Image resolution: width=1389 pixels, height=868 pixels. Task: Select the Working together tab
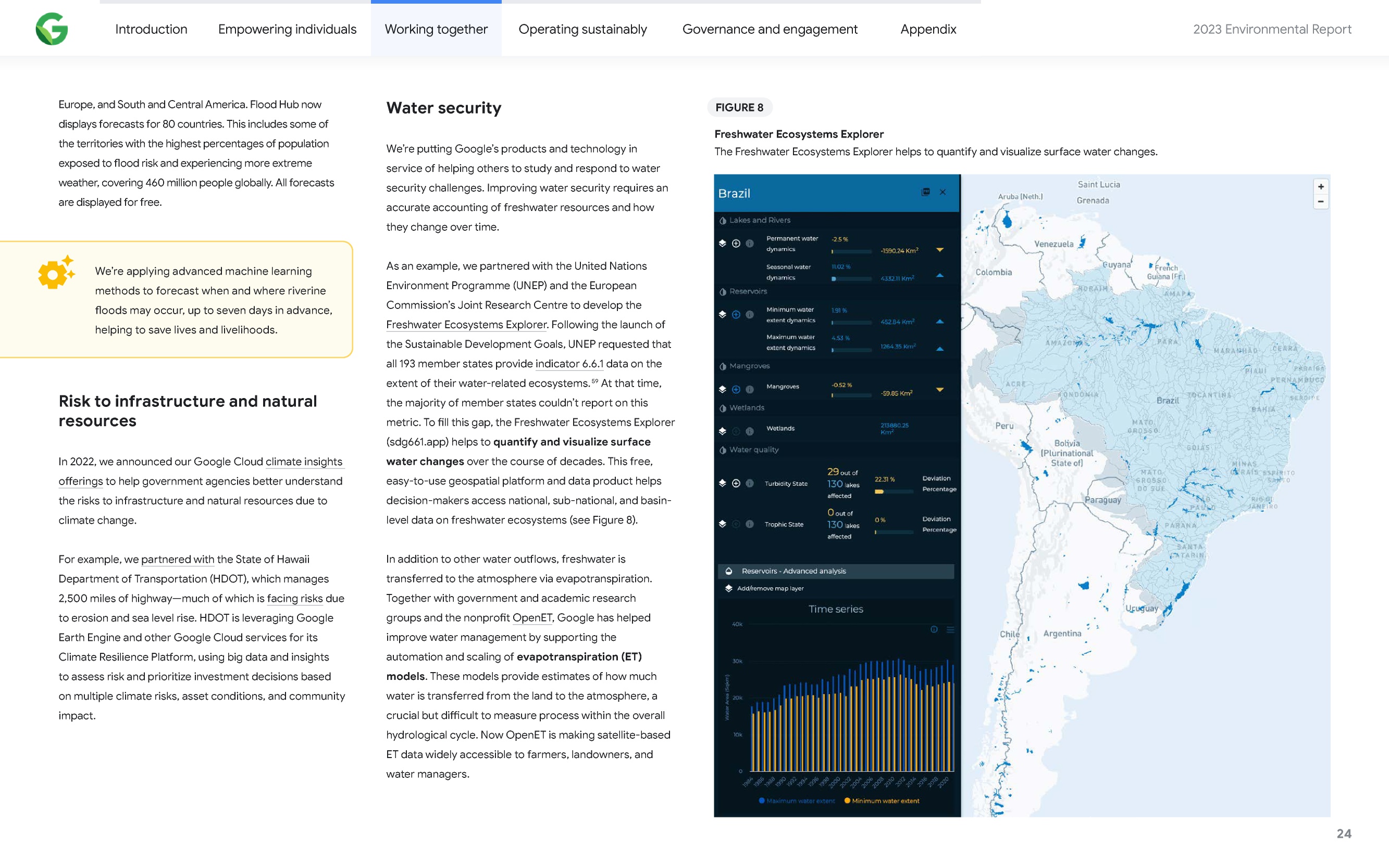436,29
